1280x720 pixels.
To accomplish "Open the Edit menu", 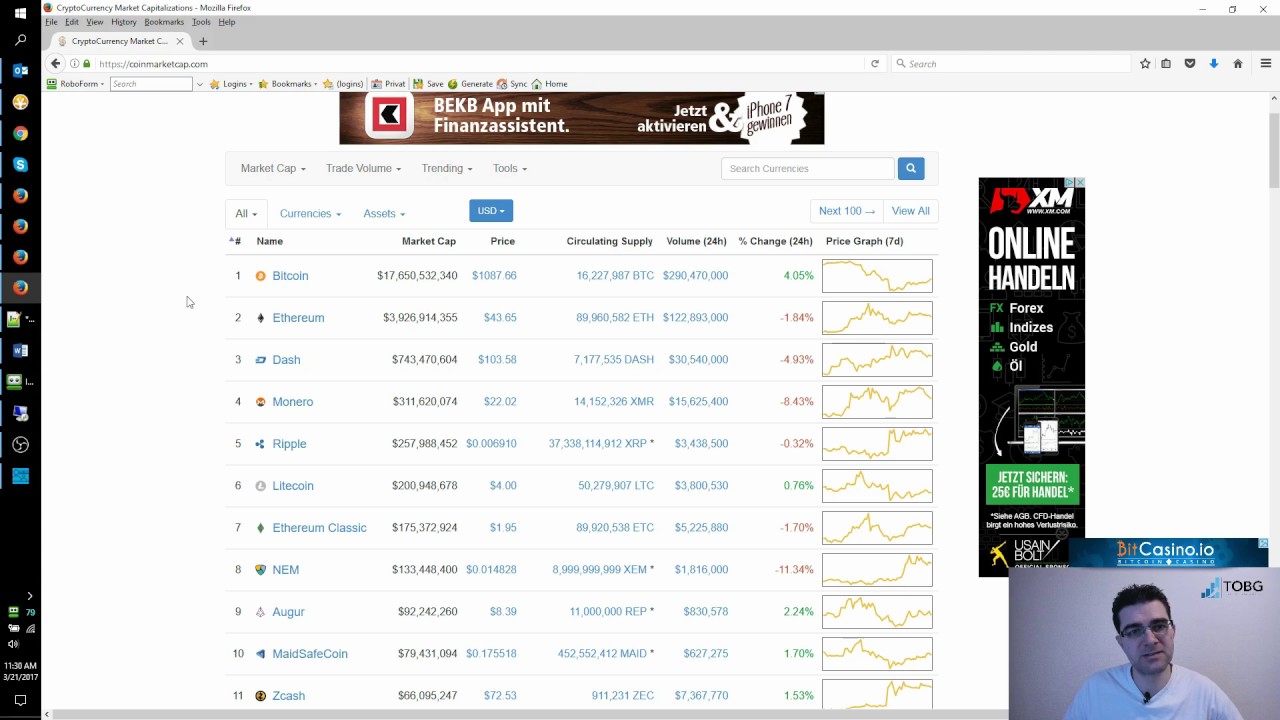I will tap(72, 22).
